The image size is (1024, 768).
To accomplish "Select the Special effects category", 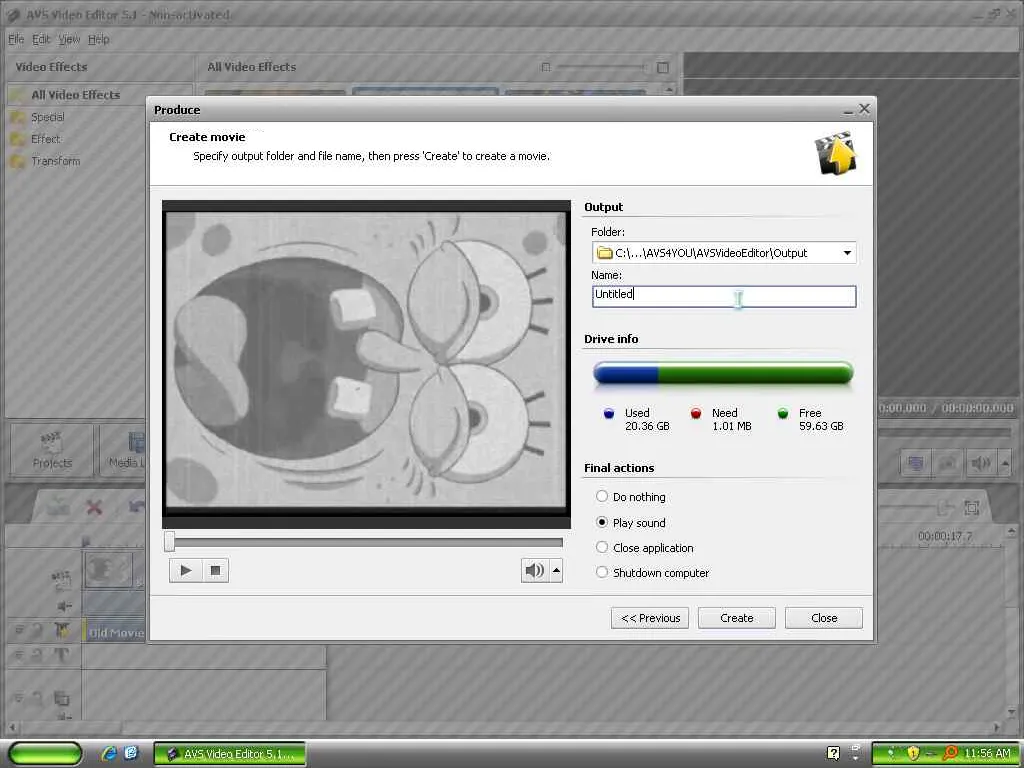I will click(x=48, y=117).
